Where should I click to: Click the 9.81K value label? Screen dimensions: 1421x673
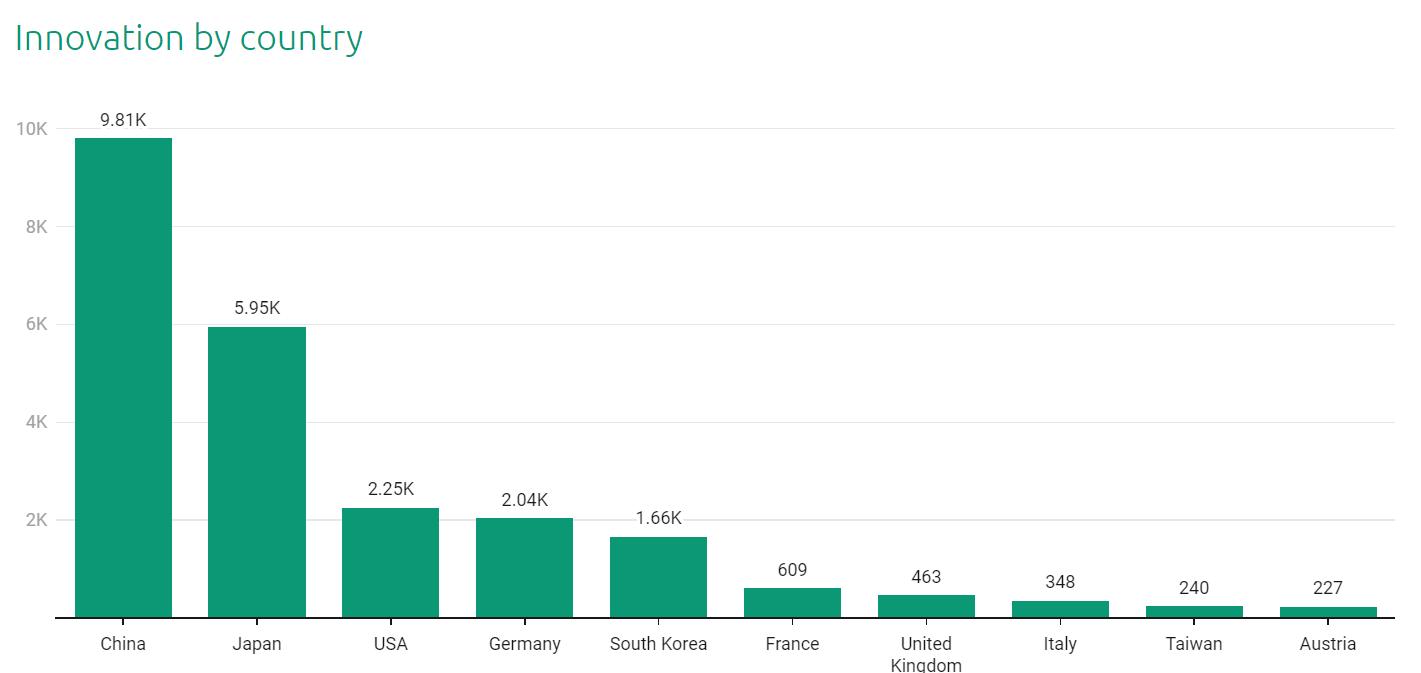click(x=123, y=120)
